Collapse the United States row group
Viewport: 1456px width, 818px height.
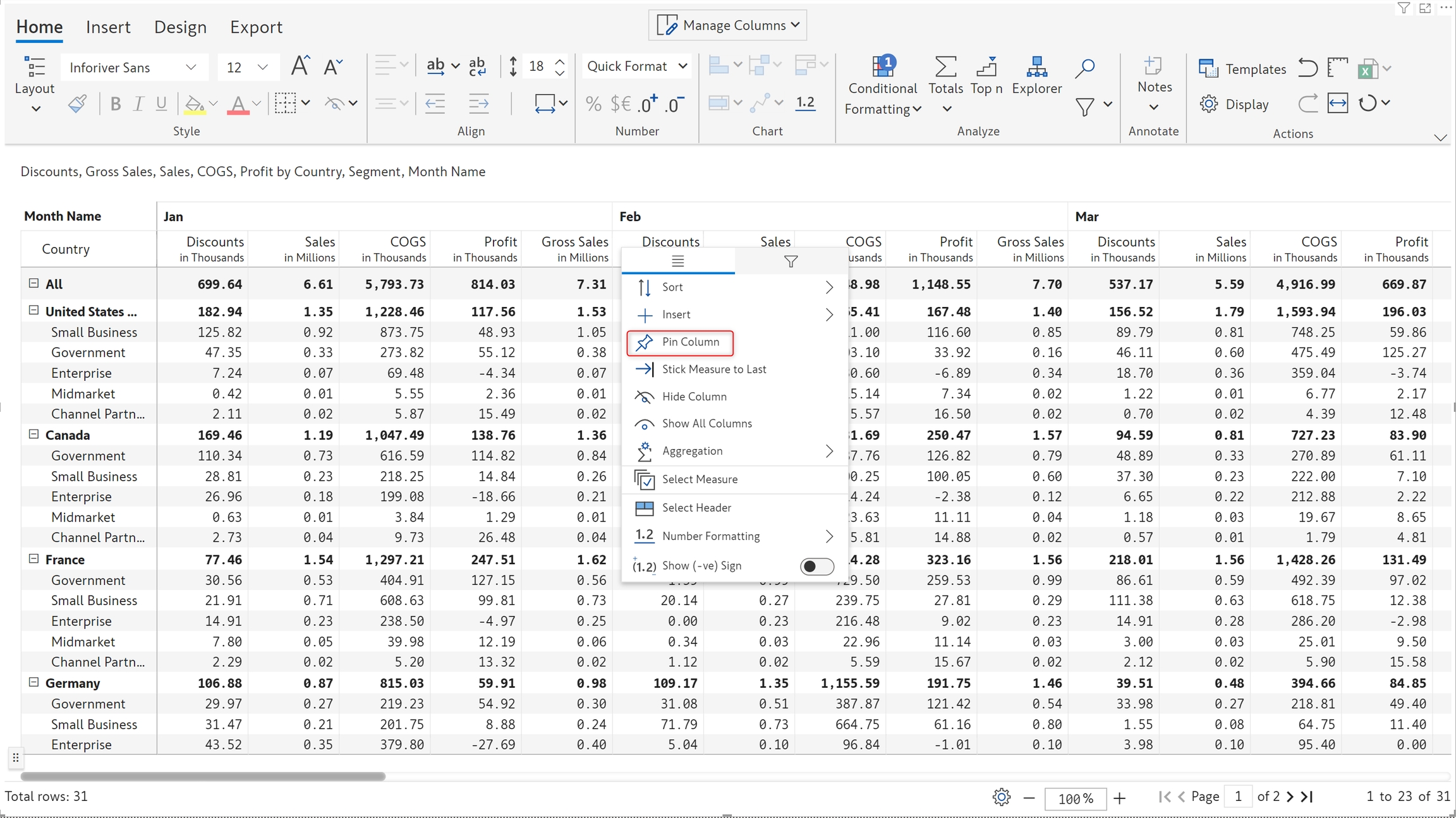click(34, 311)
